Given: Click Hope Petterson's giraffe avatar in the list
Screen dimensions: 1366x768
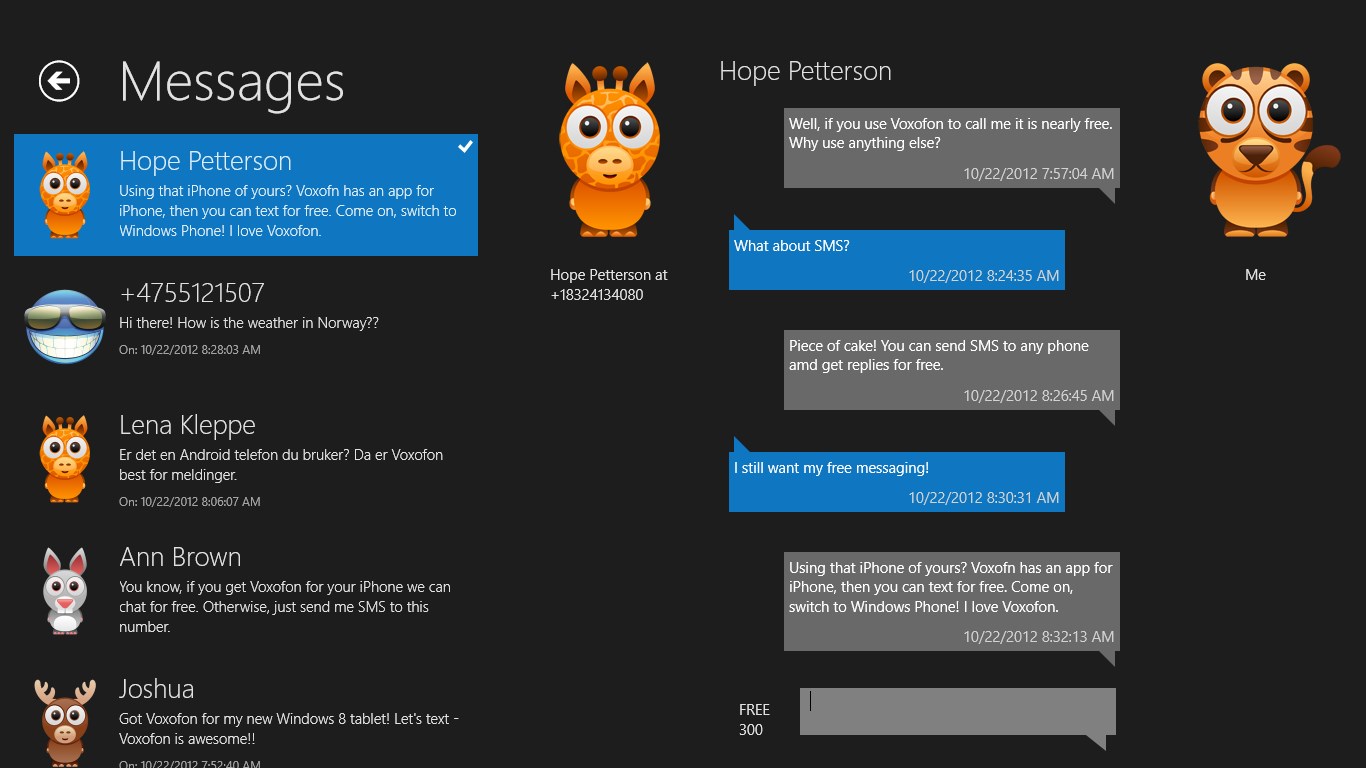Looking at the screenshot, I should tap(65, 194).
